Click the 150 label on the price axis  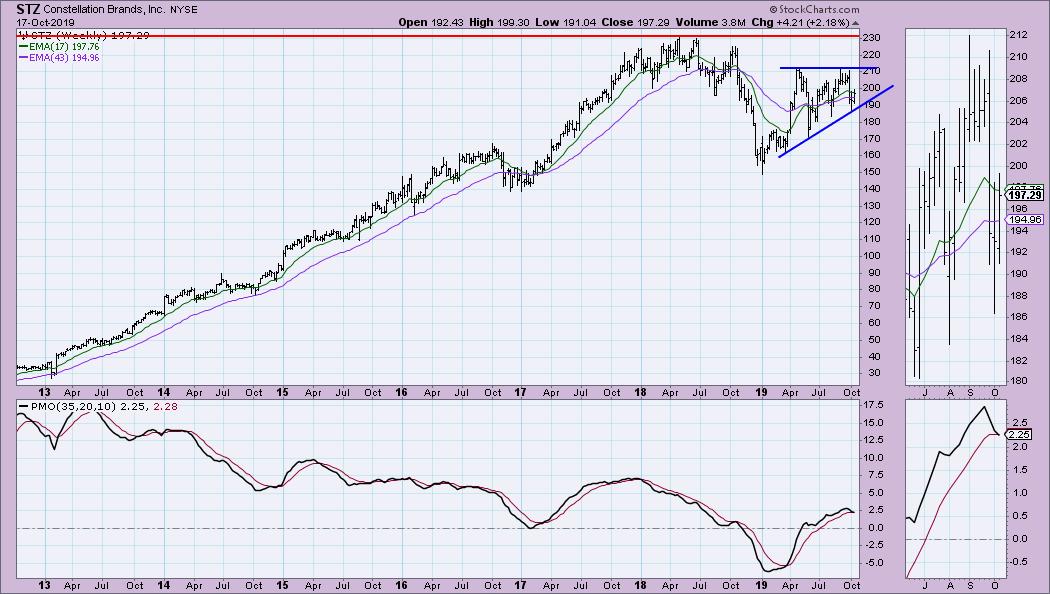(870, 172)
